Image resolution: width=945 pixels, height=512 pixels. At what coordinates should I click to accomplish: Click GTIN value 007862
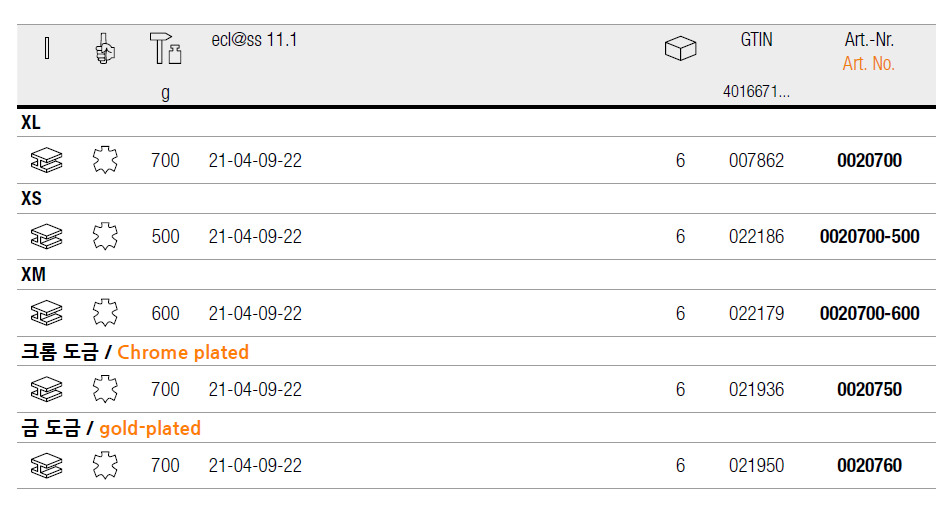(756, 160)
